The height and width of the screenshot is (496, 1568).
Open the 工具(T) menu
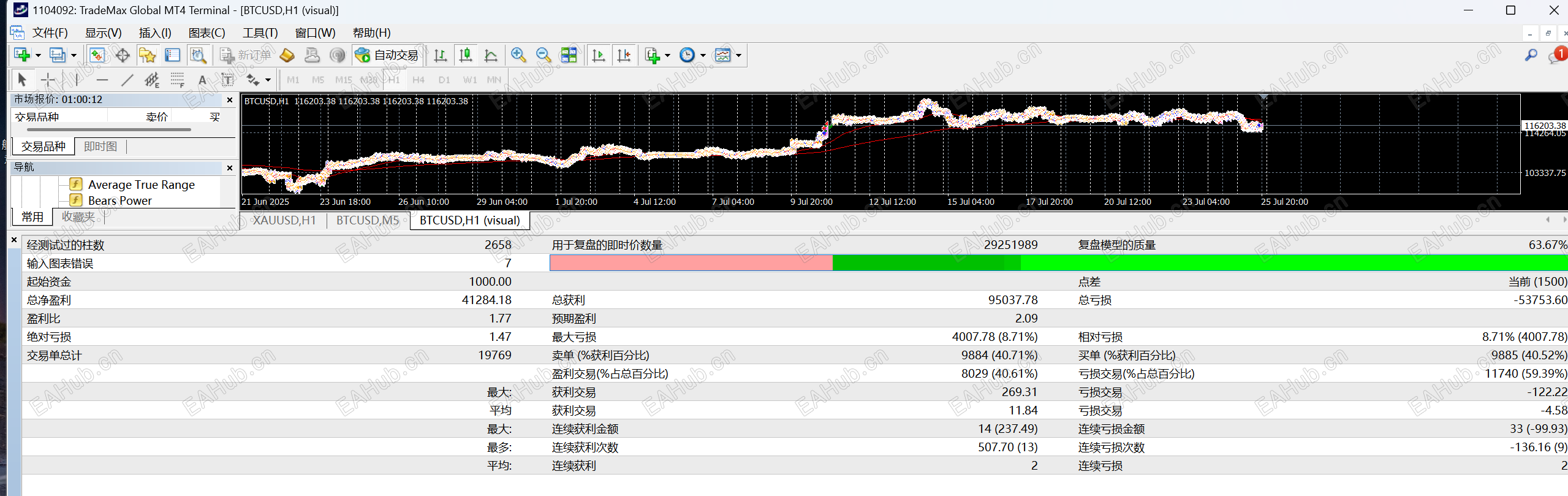coord(260,32)
